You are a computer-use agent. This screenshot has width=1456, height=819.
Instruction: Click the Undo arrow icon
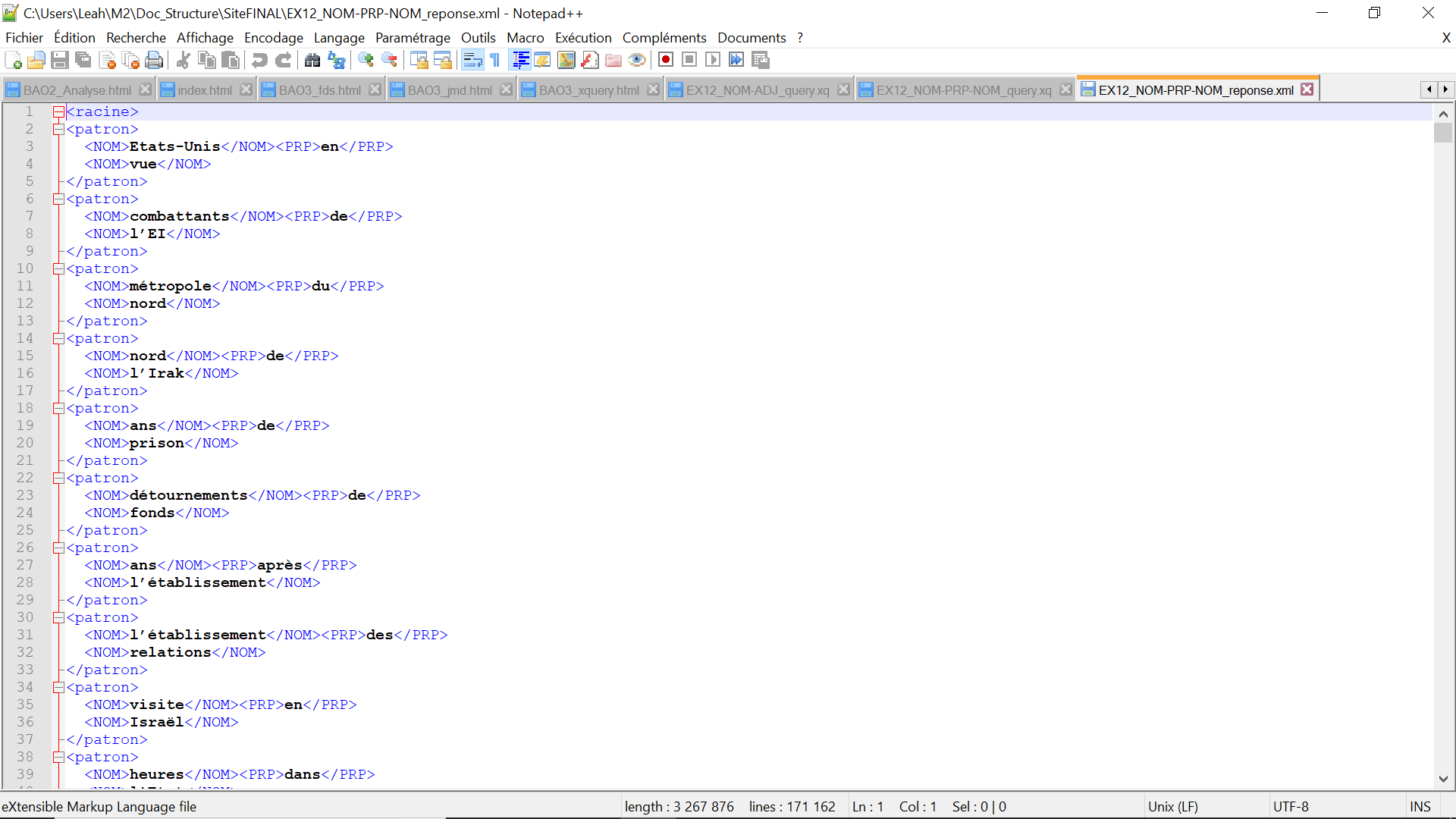coord(259,61)
